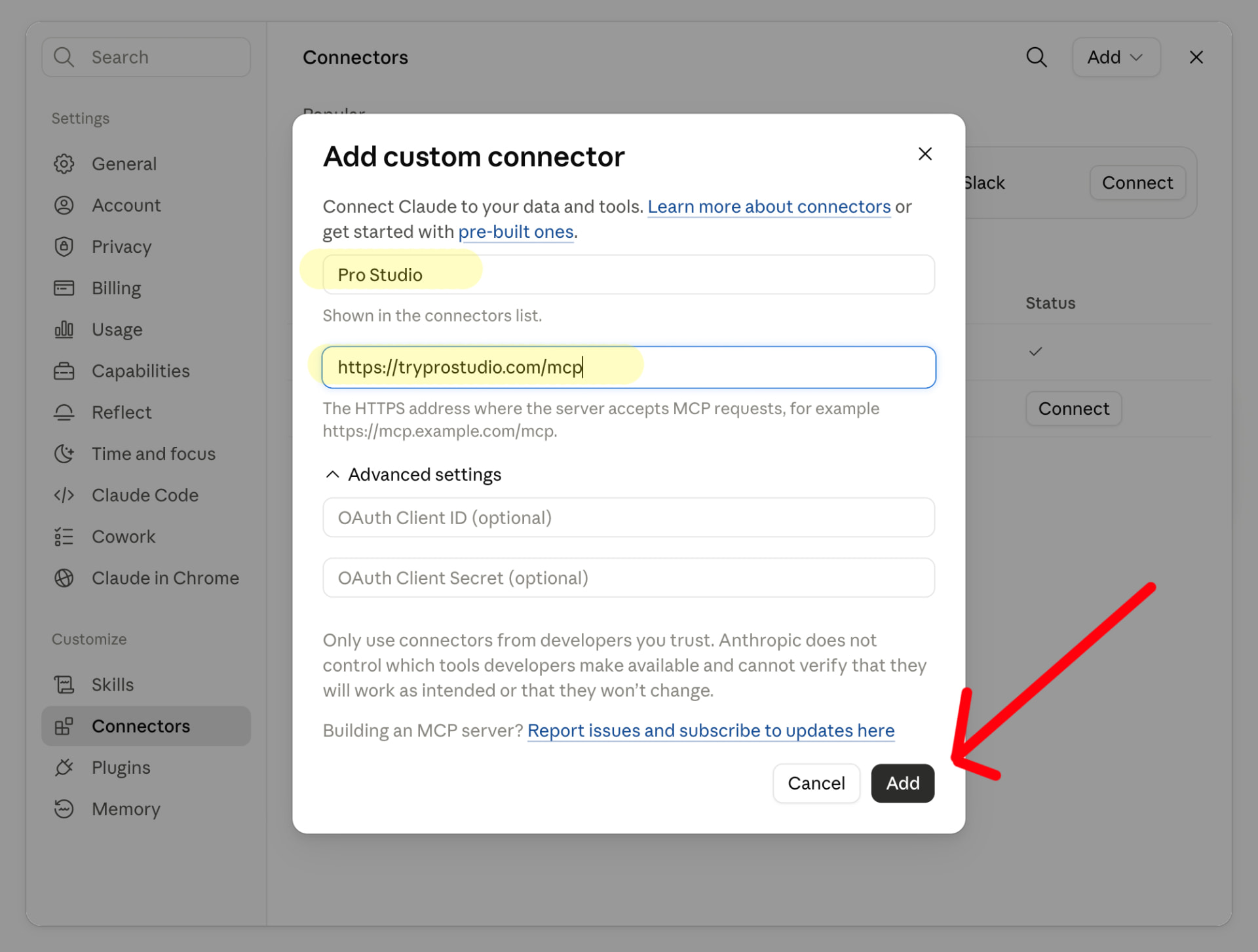Click the magnifier icon beside Add dropdown
This screenshot has height=952, width=1258.
tap(1036, 57)
